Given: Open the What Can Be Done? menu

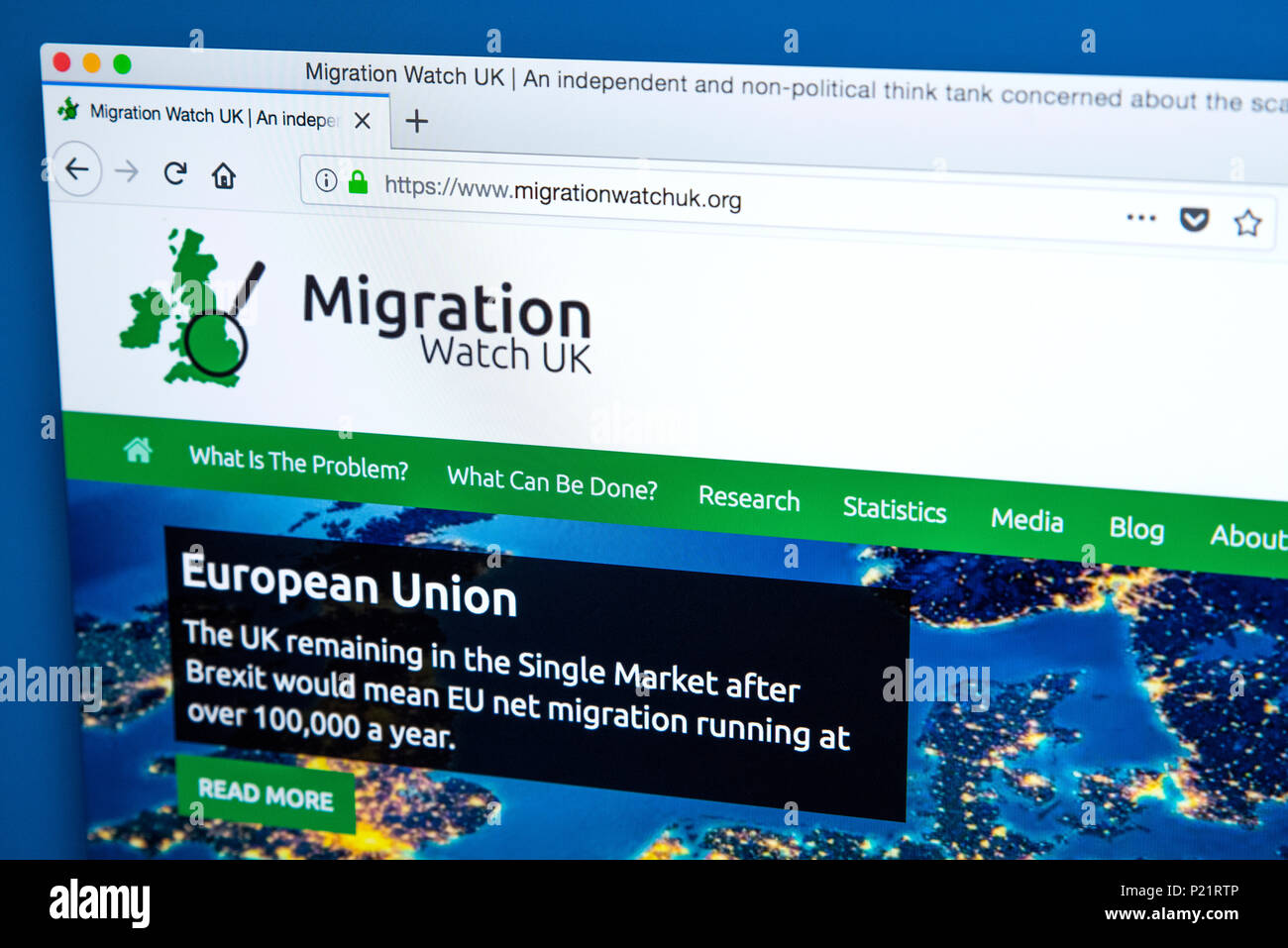Looking at the screenshot, I should coord(552,482).
